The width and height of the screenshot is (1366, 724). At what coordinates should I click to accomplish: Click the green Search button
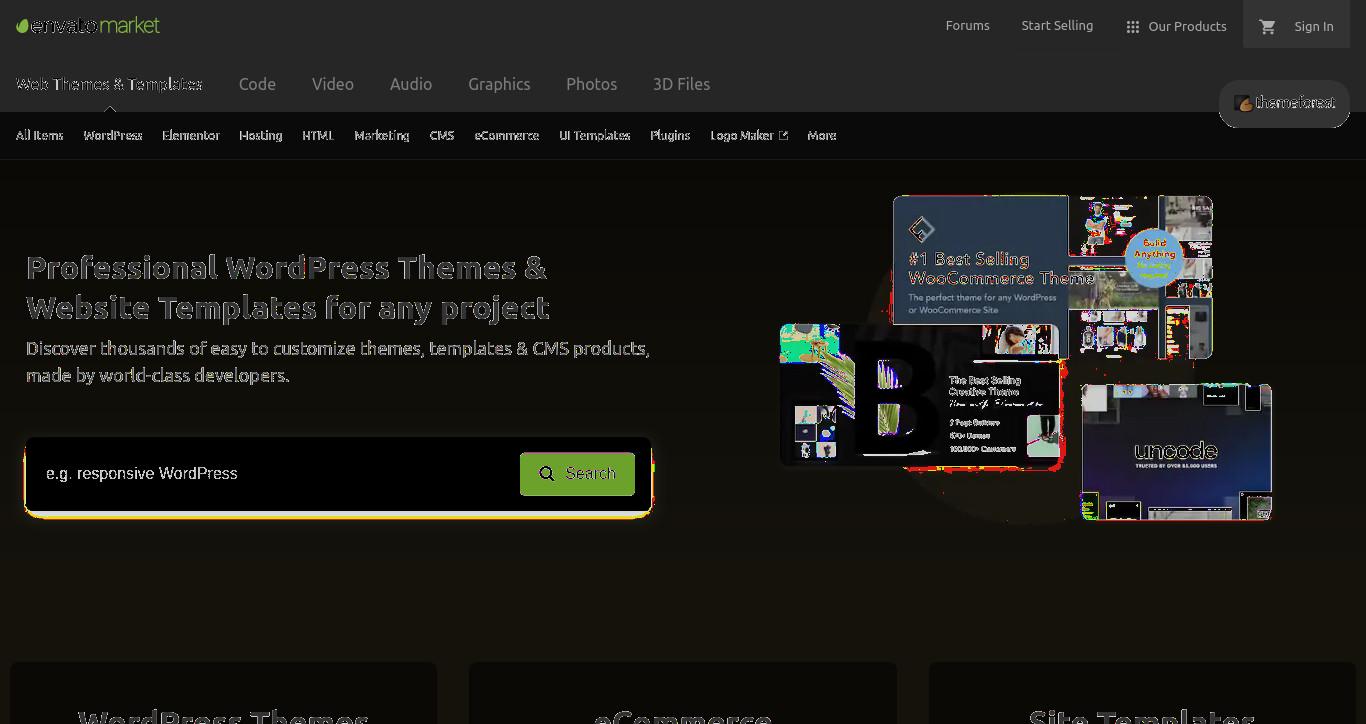[x=577, y=474]
